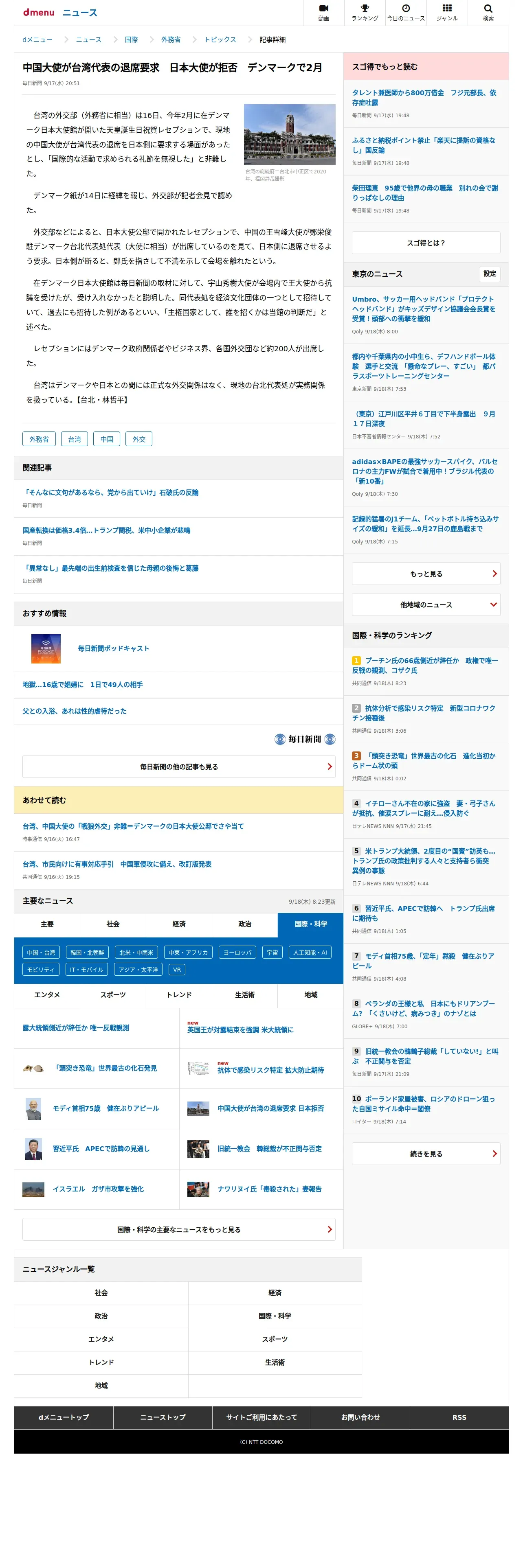This screenshot has height=1568, width=523.
Task: Open the ランキング trophy icon
Action: [x=365, y=12]
